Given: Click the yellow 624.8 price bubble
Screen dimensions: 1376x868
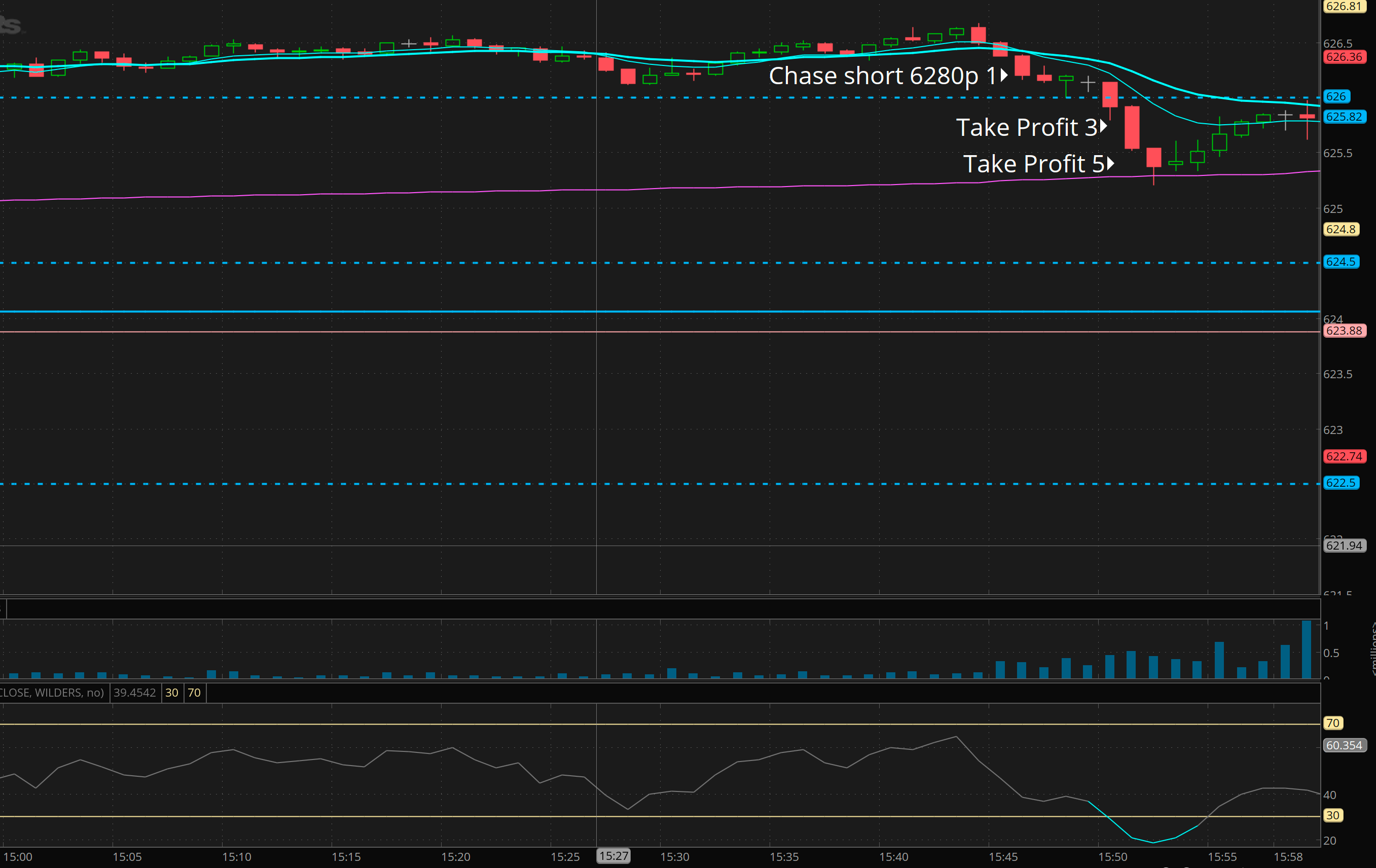Looking at the screenshot, I should coord(1340,229).
